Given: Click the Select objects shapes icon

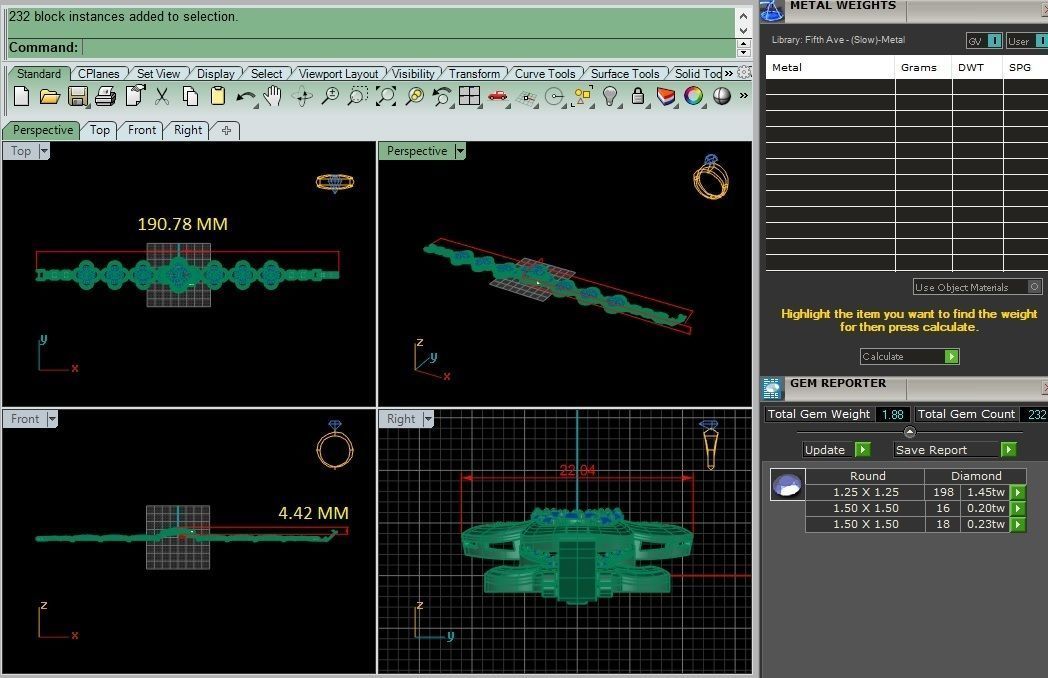Looking at the screenshot, I should click(583, 97).
